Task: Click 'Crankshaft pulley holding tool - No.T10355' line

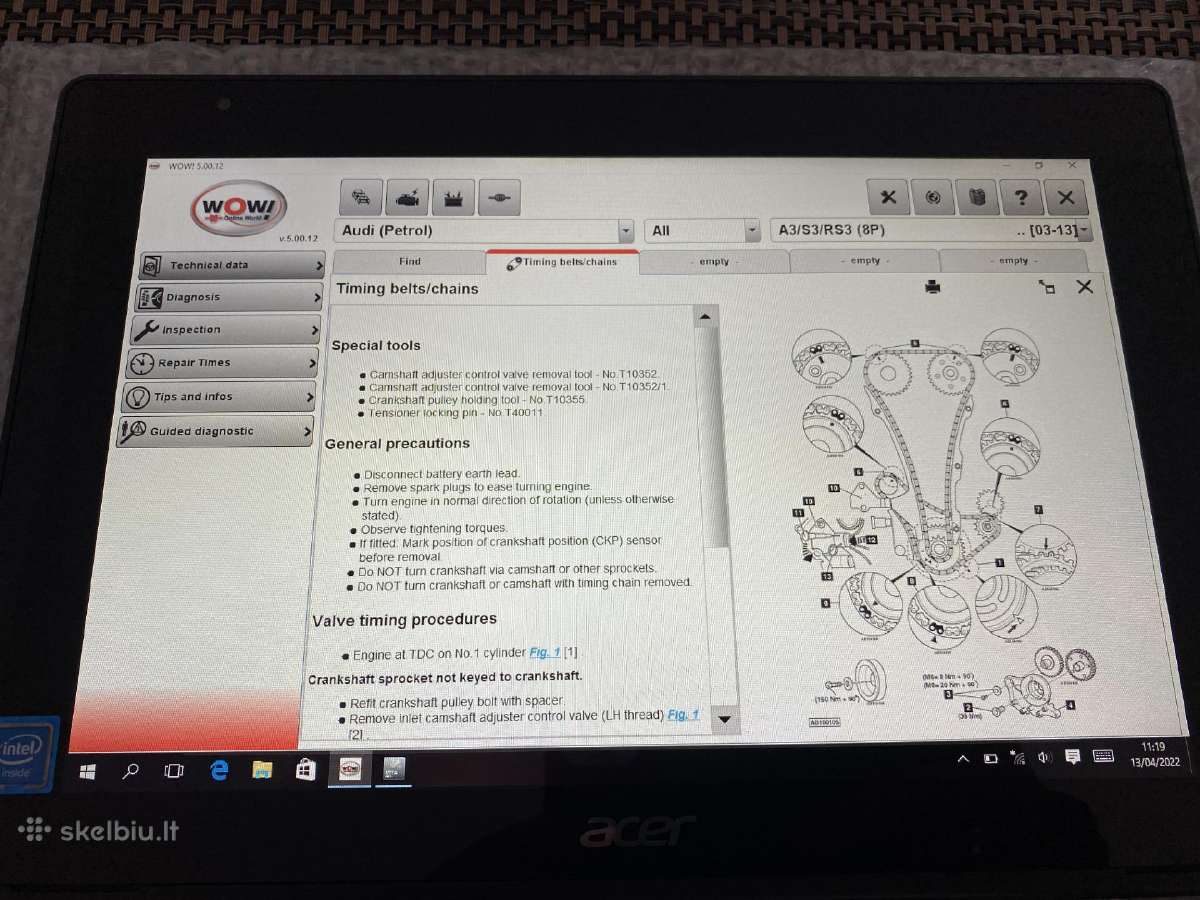Action: [478, 399]
